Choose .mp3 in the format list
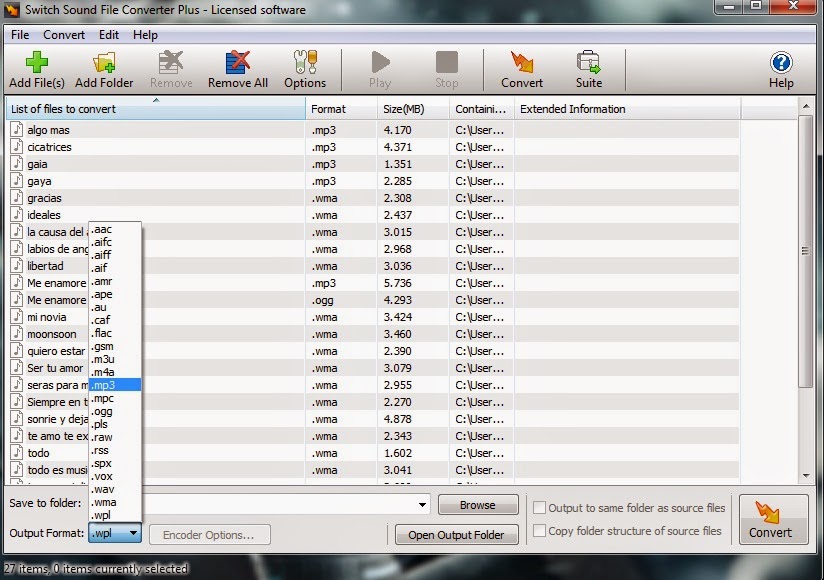The image size is (824, 580). click(x=115, y=385)
